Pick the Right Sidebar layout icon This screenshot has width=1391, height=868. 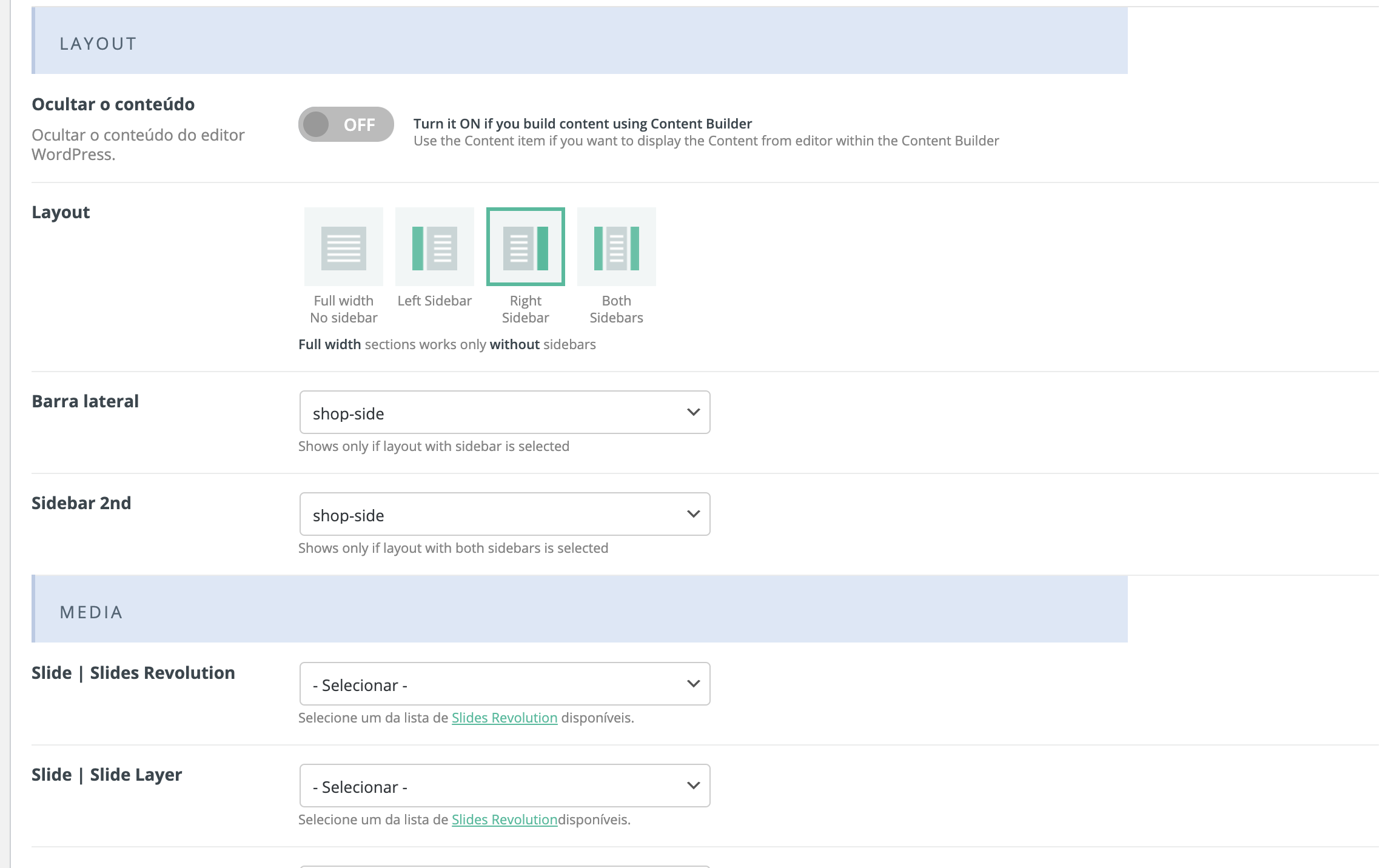pos(526,247)
